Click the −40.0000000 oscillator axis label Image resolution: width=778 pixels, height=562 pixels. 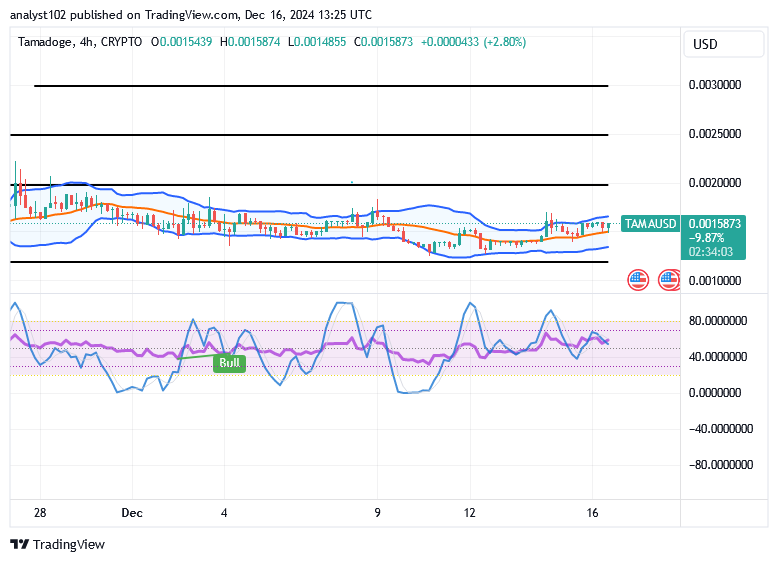point(721,429)
